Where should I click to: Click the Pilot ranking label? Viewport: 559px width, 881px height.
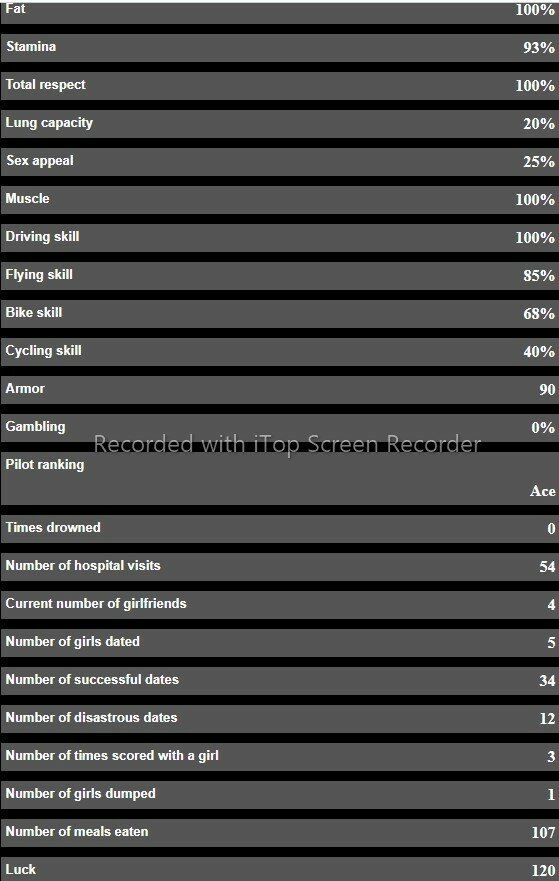pos(45,465)
